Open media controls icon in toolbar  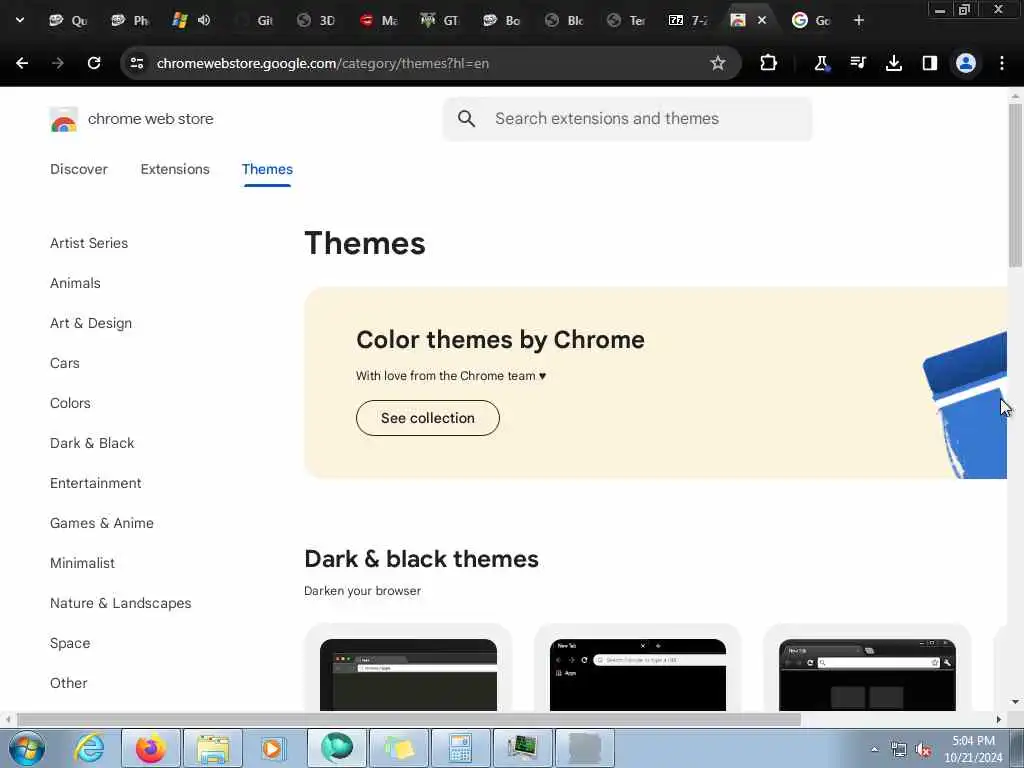coord(857,63)
